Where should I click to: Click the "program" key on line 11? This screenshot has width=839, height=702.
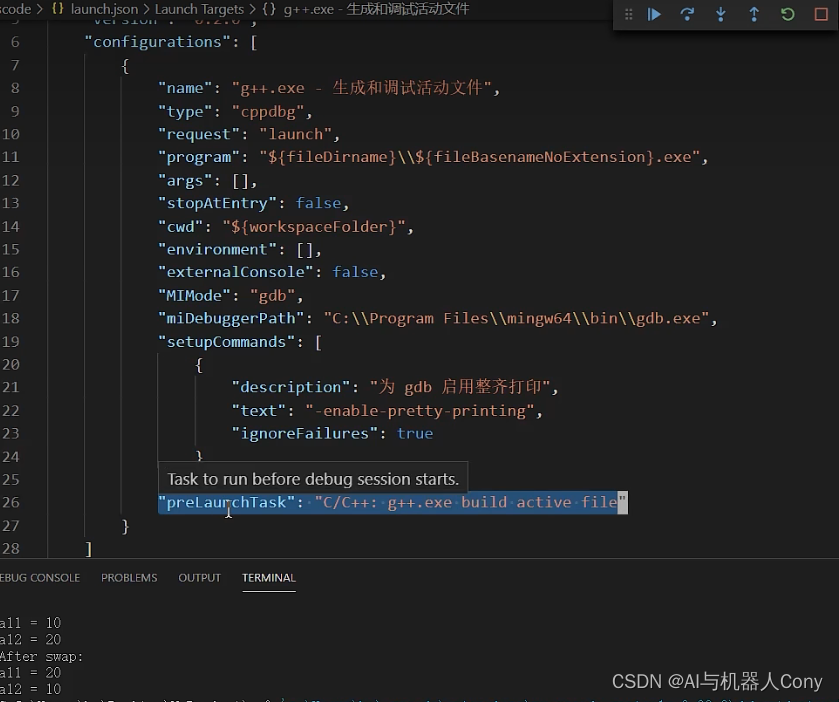coord(199,157)
